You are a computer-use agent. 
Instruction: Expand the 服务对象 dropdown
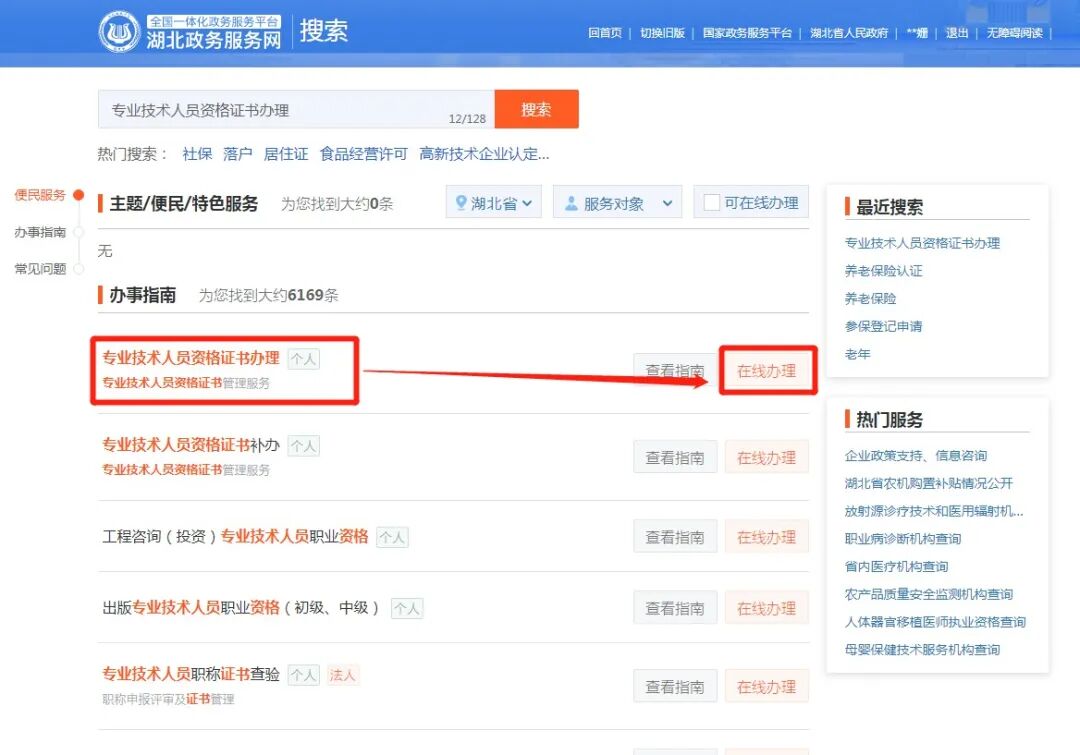pyautogui.click(x=617, y=203)
